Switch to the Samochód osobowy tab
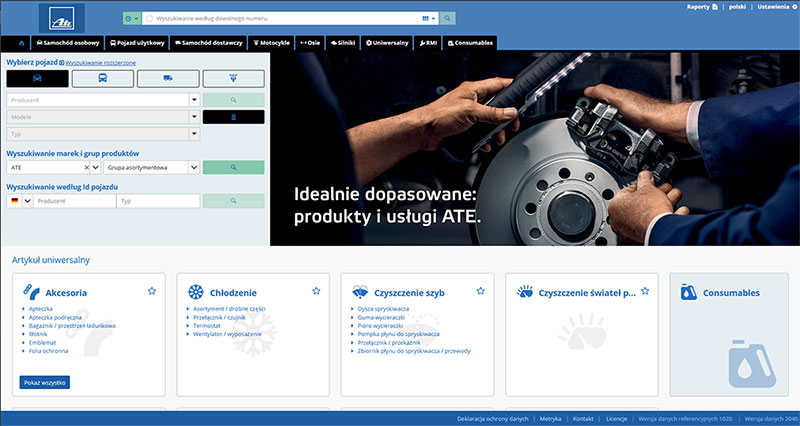Image resolution: width=800 pixels, height=426 pixels. tap(68, 43)
